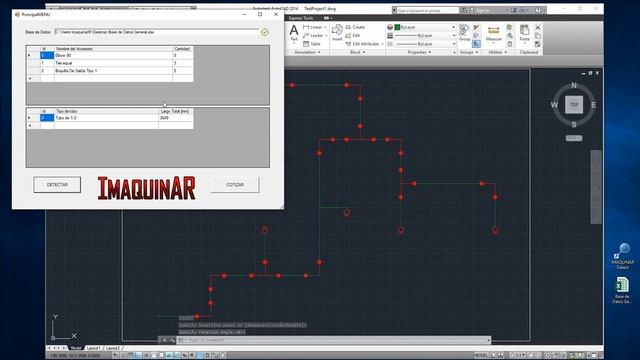
Task: Click the Edit block tool
Action: 353,36
